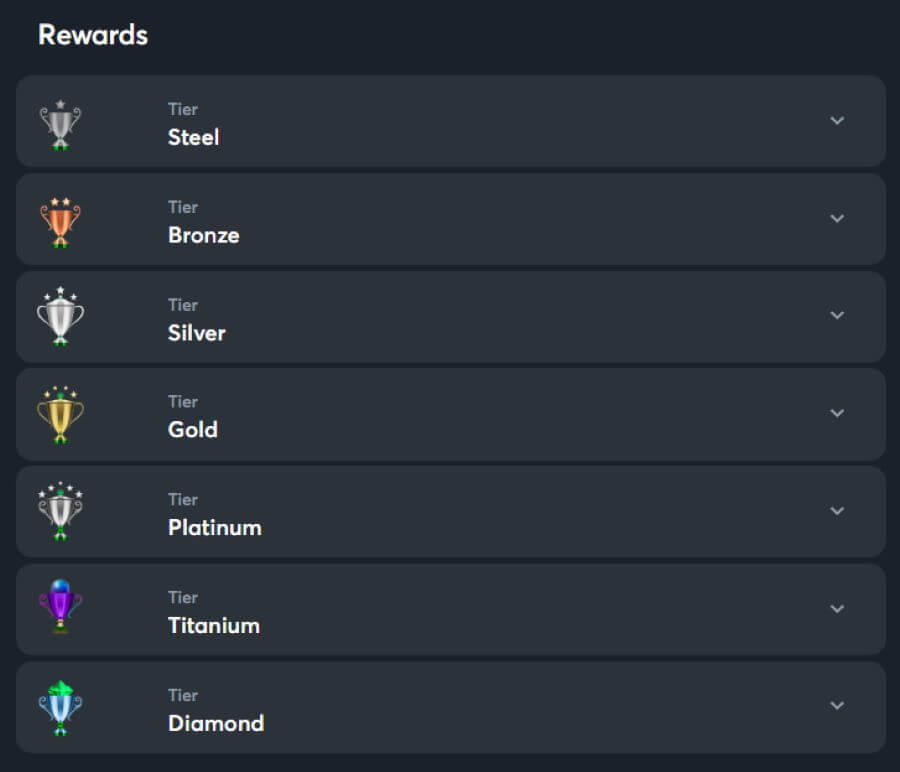Viewport: 900px width, 772px height.
Task: Expand the Gold tier chevron
Action: [x=837, y=413]
